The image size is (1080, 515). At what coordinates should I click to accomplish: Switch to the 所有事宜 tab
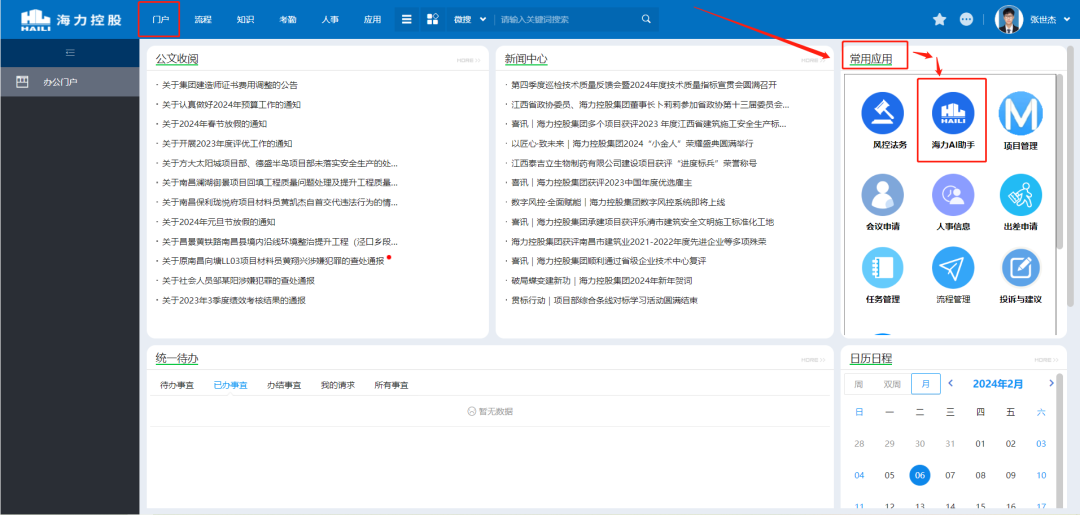[391, 386]
